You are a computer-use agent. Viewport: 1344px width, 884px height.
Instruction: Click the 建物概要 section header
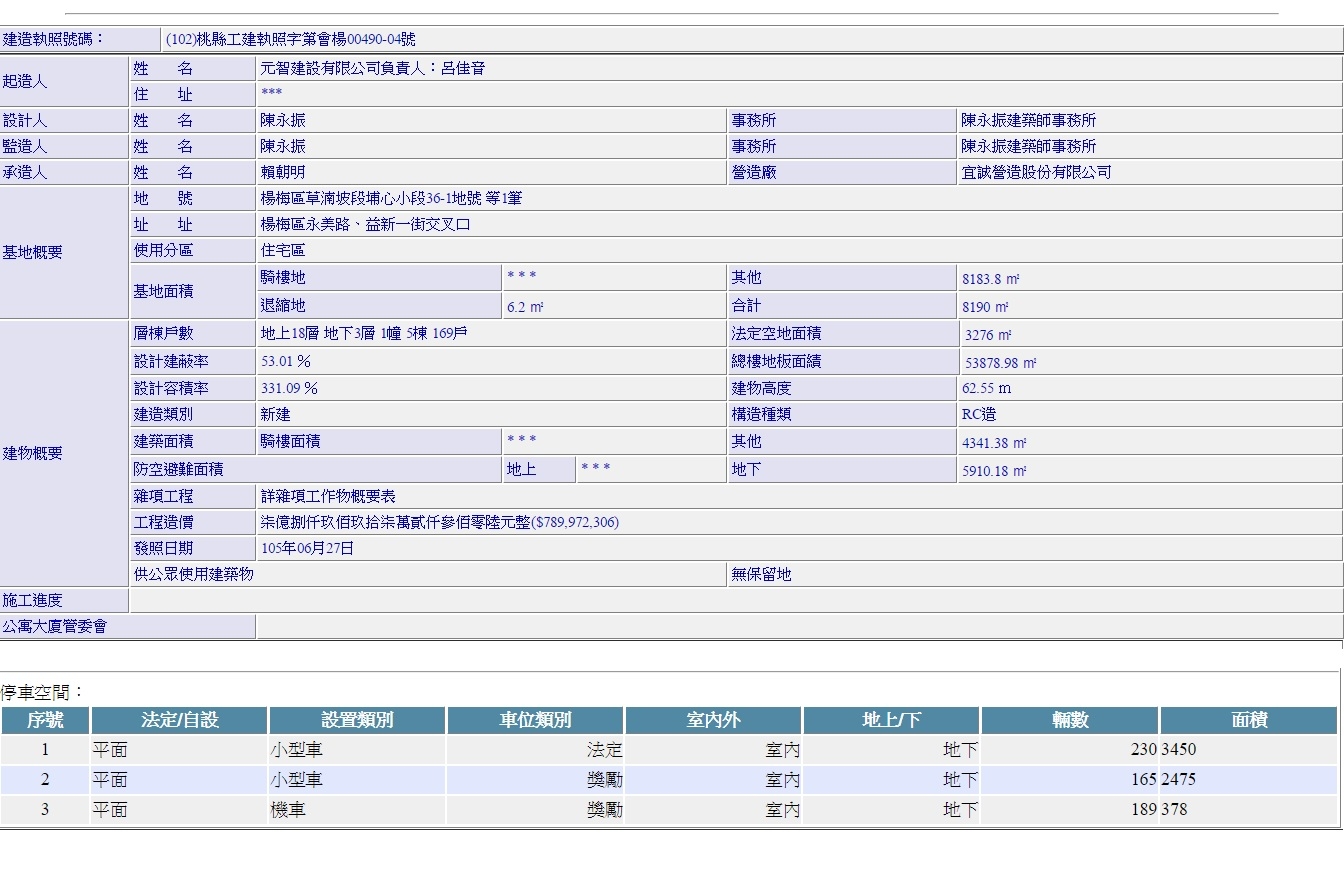[x=65, y=453]
